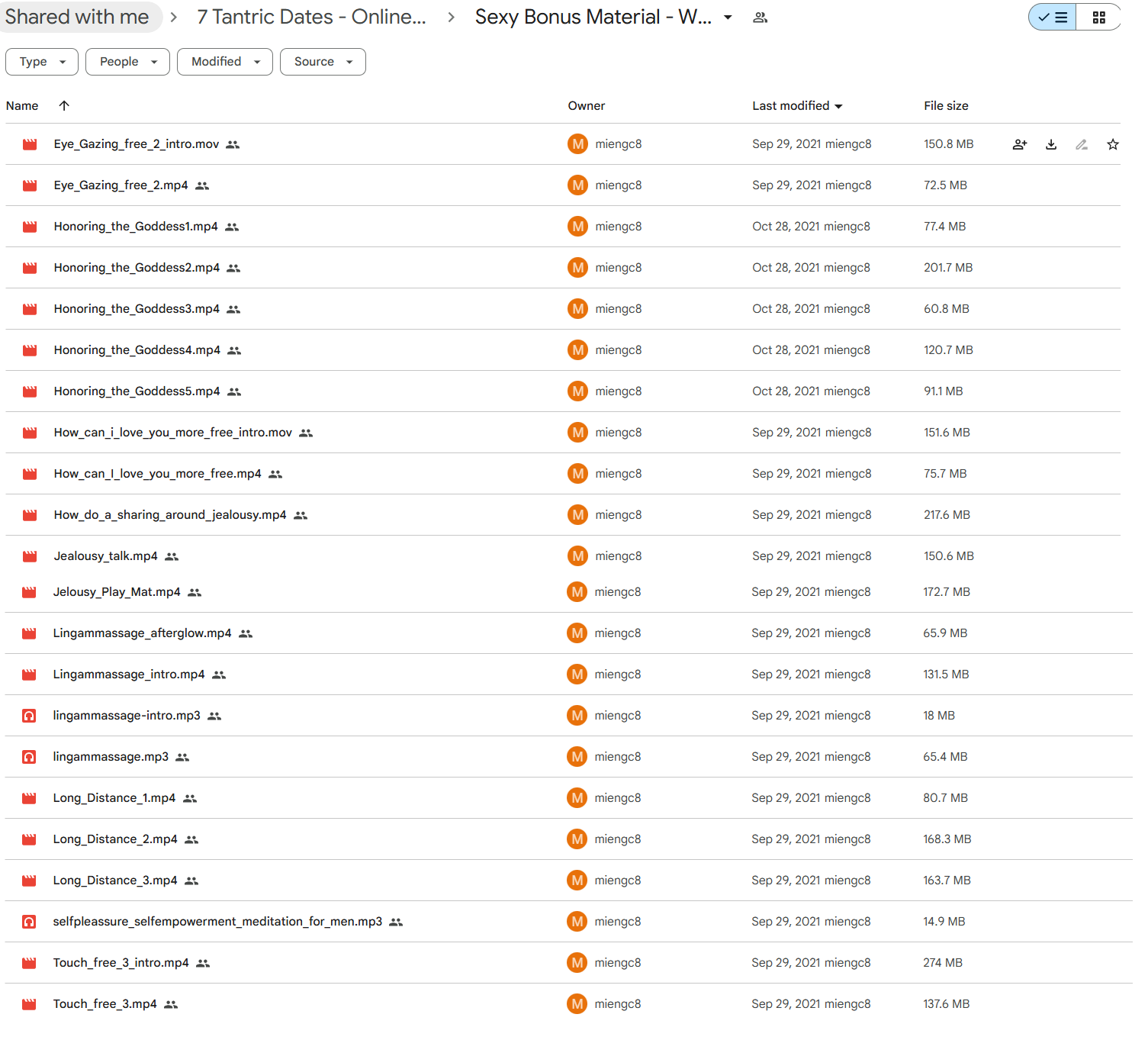Image resolution: width=1148 pixels, height=1040 pixels.
Task: Click owner avatar in Honoring_the_Goddess1.mp4 row
Action: coord(578,227)
